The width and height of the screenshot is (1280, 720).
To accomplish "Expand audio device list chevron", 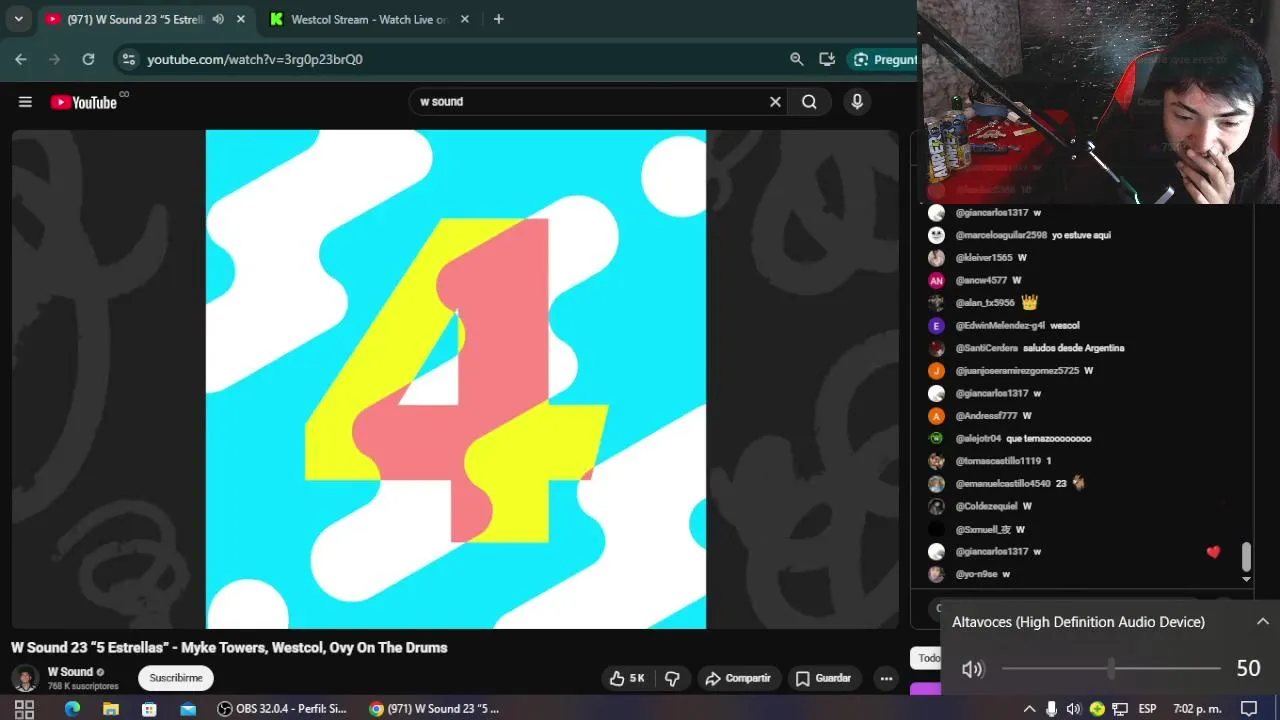I will click(1263, 622).
